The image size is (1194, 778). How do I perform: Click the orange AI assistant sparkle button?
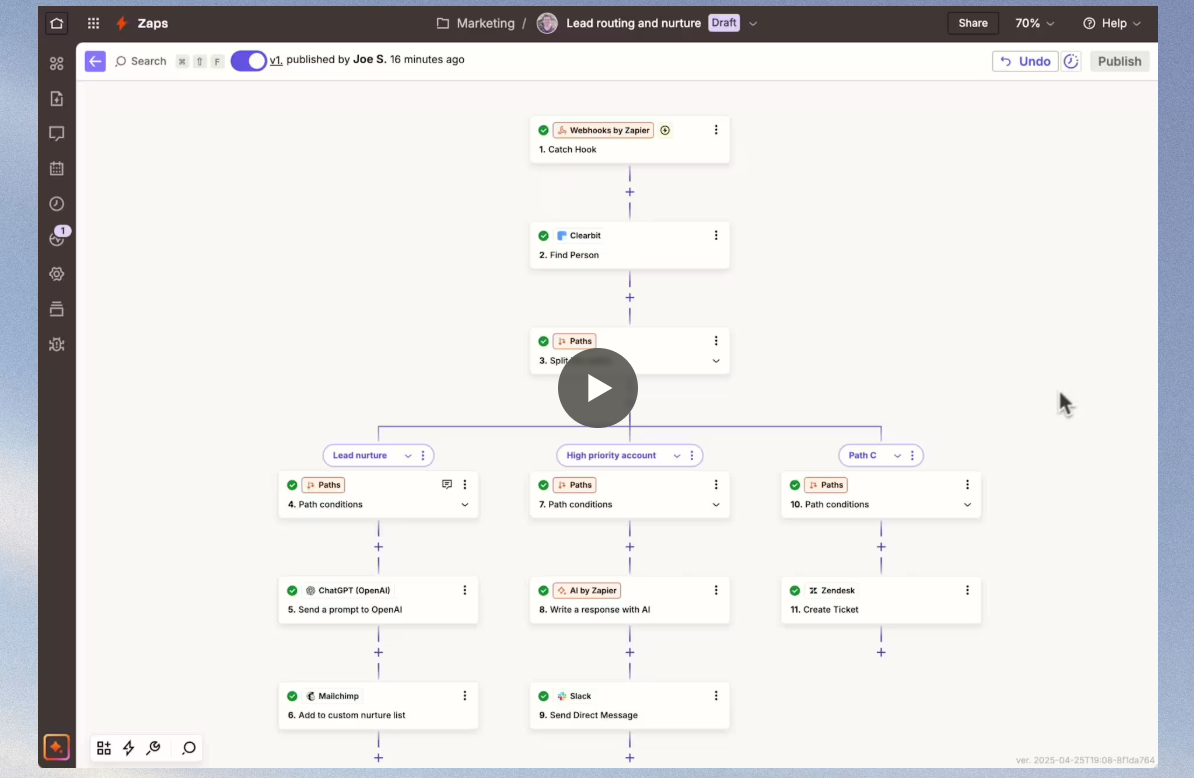coord(56,747)
